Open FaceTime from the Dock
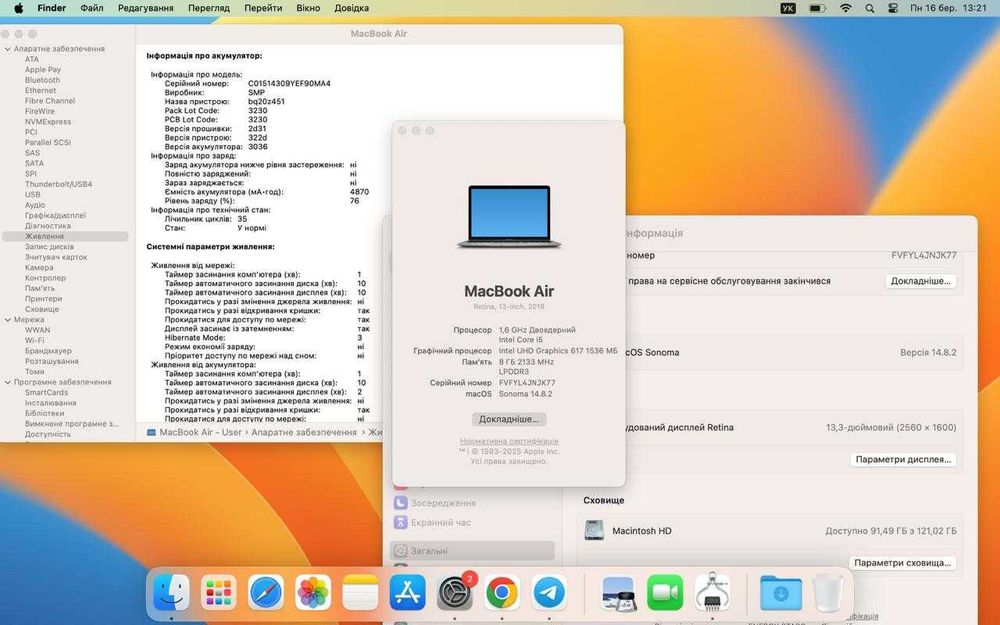 [x=665, y=592]
